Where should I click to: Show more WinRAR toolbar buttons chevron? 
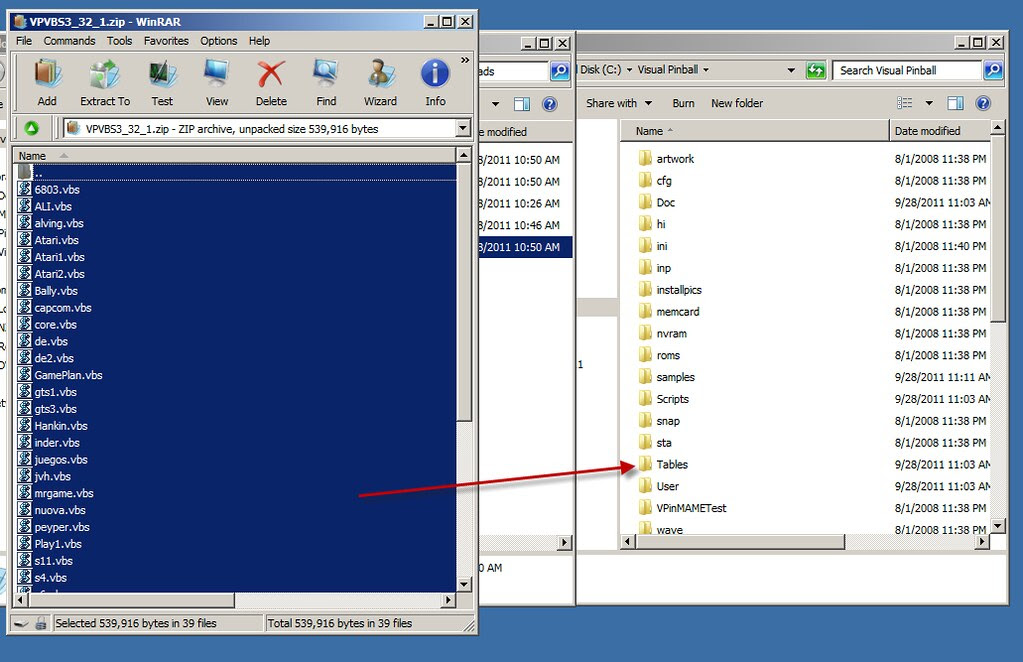(x=465, y=60)
